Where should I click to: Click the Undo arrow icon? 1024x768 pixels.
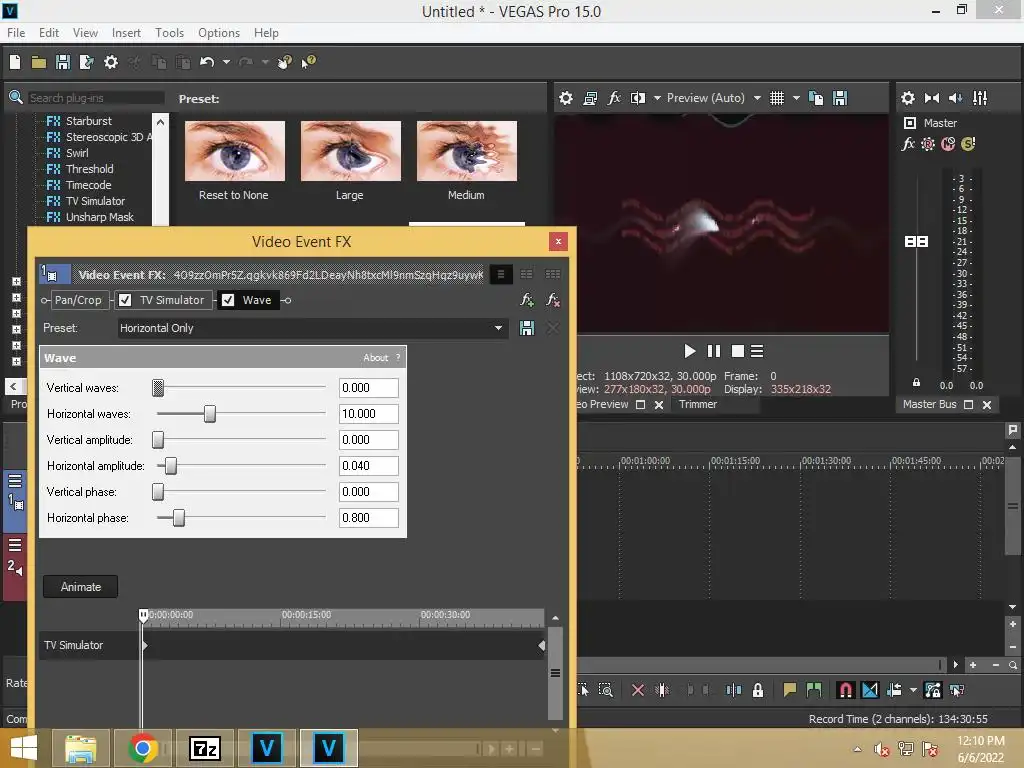click(207, 62)
